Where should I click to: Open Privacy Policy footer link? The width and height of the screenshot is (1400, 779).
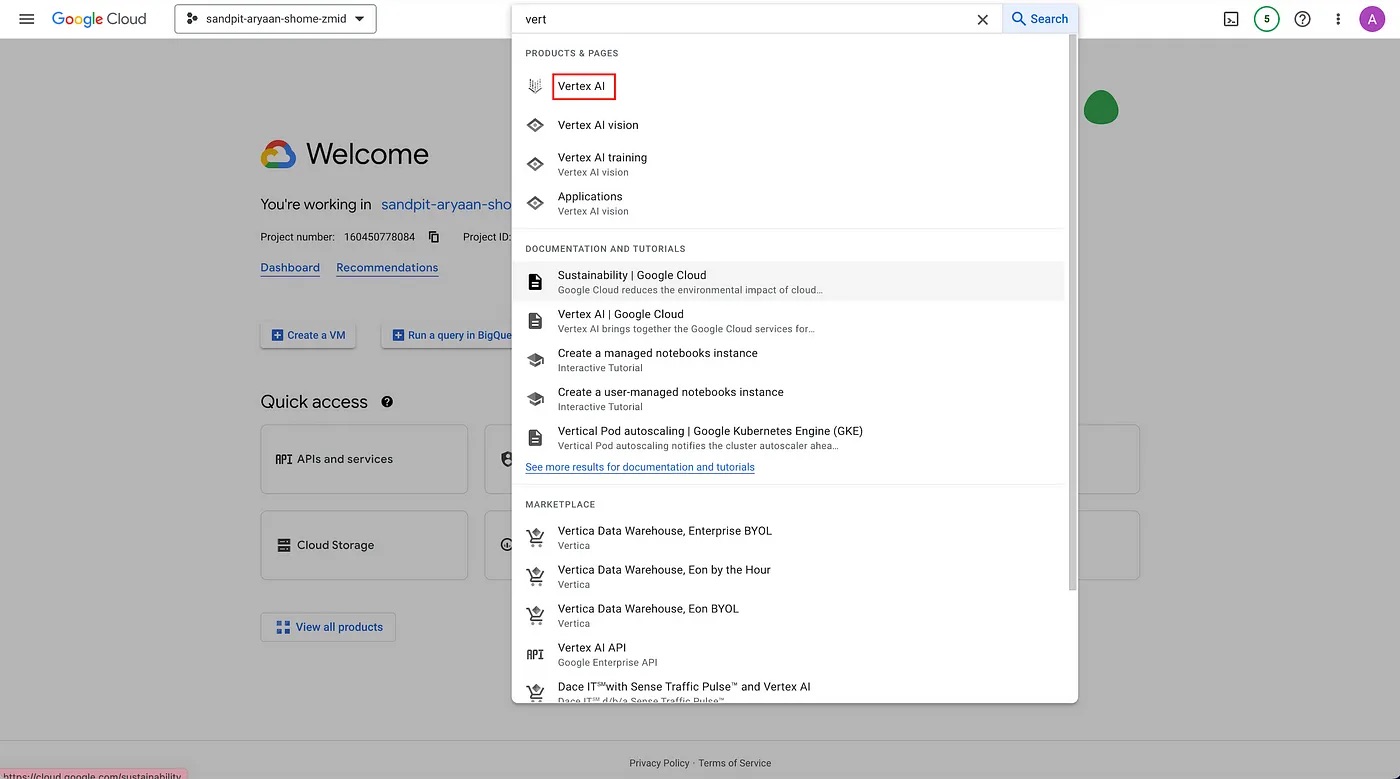pos(659,763)
